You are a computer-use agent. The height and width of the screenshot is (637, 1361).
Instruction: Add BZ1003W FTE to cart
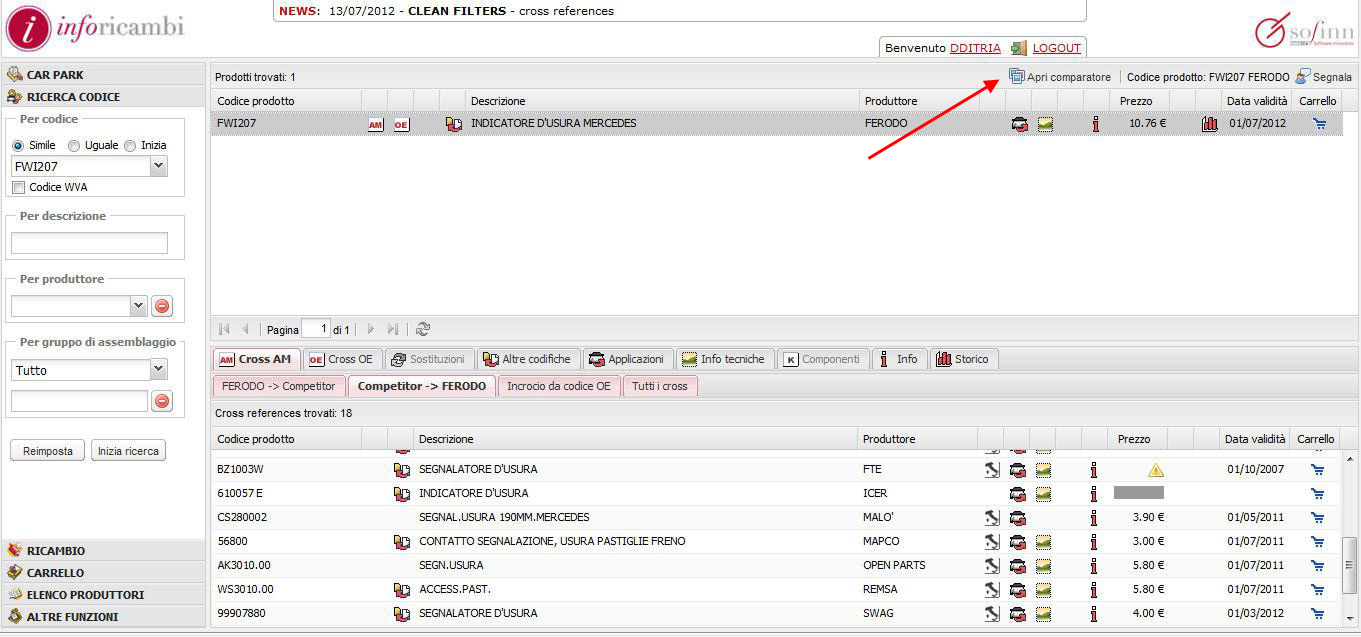click(1317, 470)
